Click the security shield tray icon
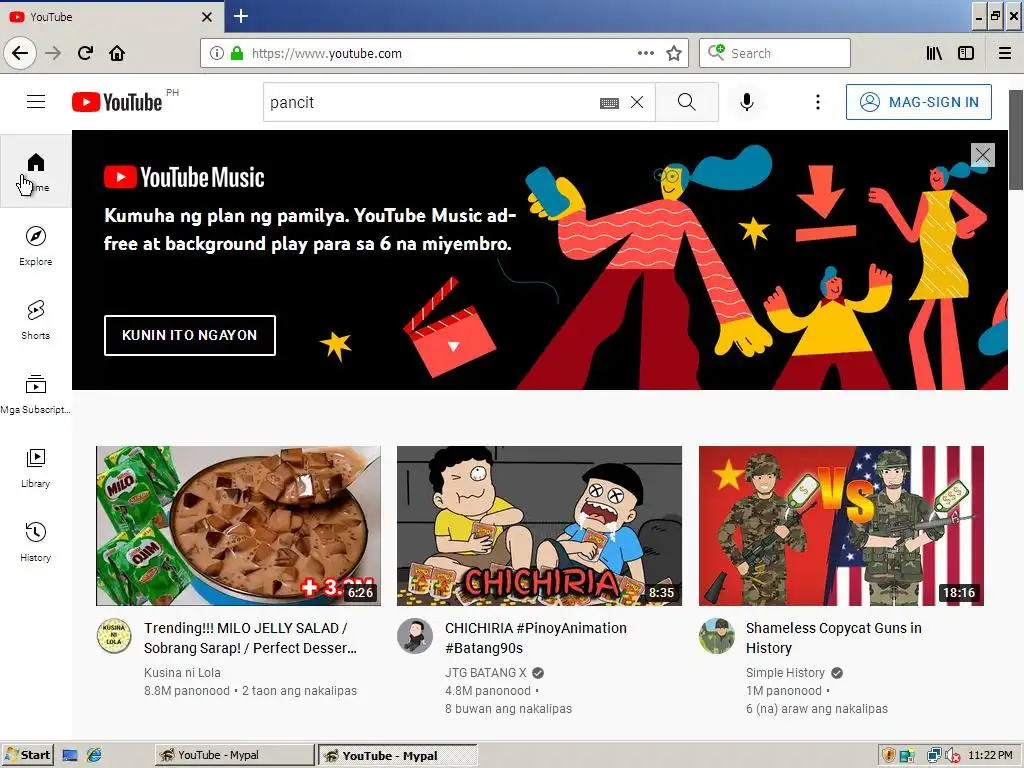 coord(888,756)
